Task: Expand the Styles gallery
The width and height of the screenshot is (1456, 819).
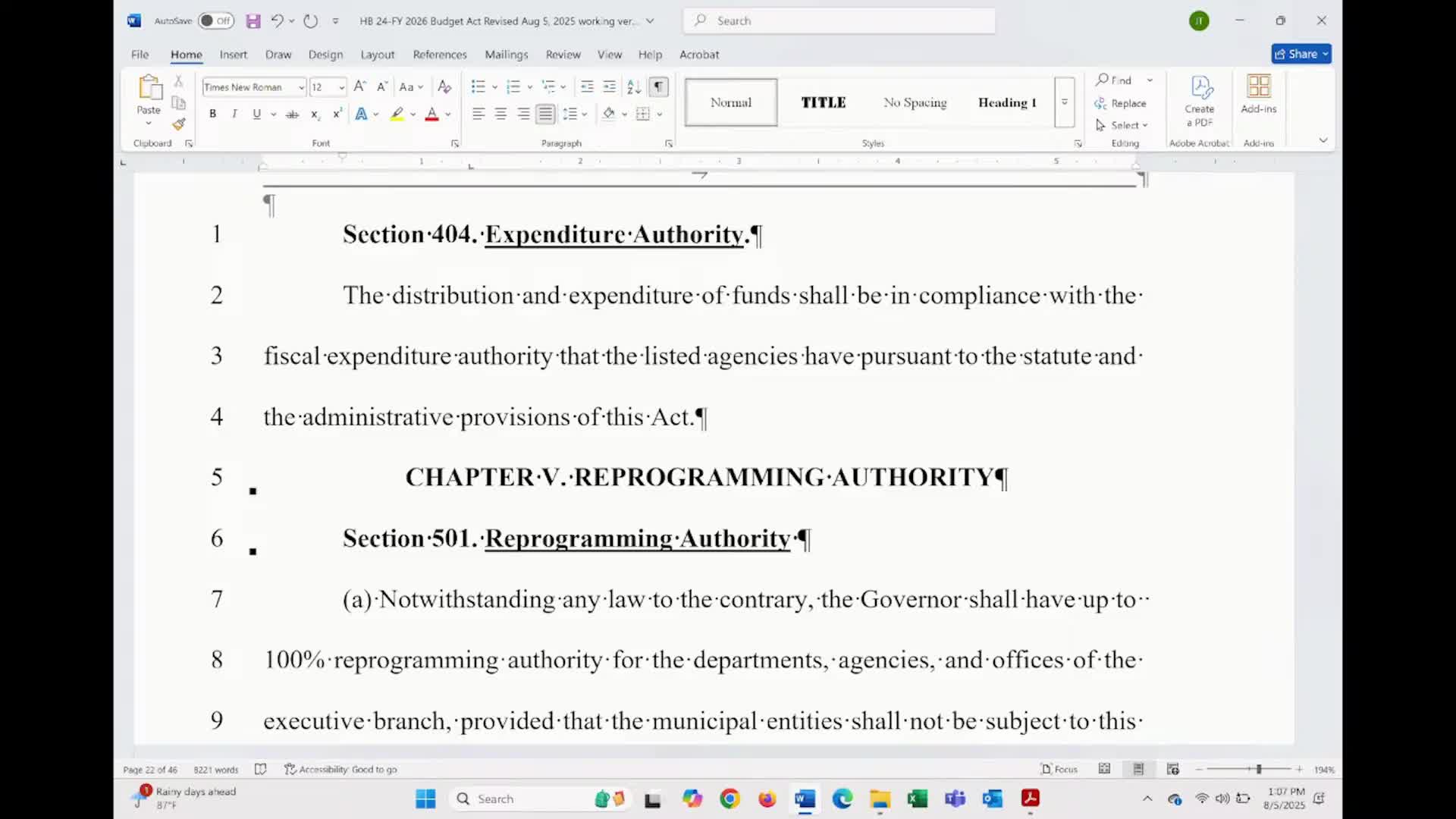Action: [1065, 102]
